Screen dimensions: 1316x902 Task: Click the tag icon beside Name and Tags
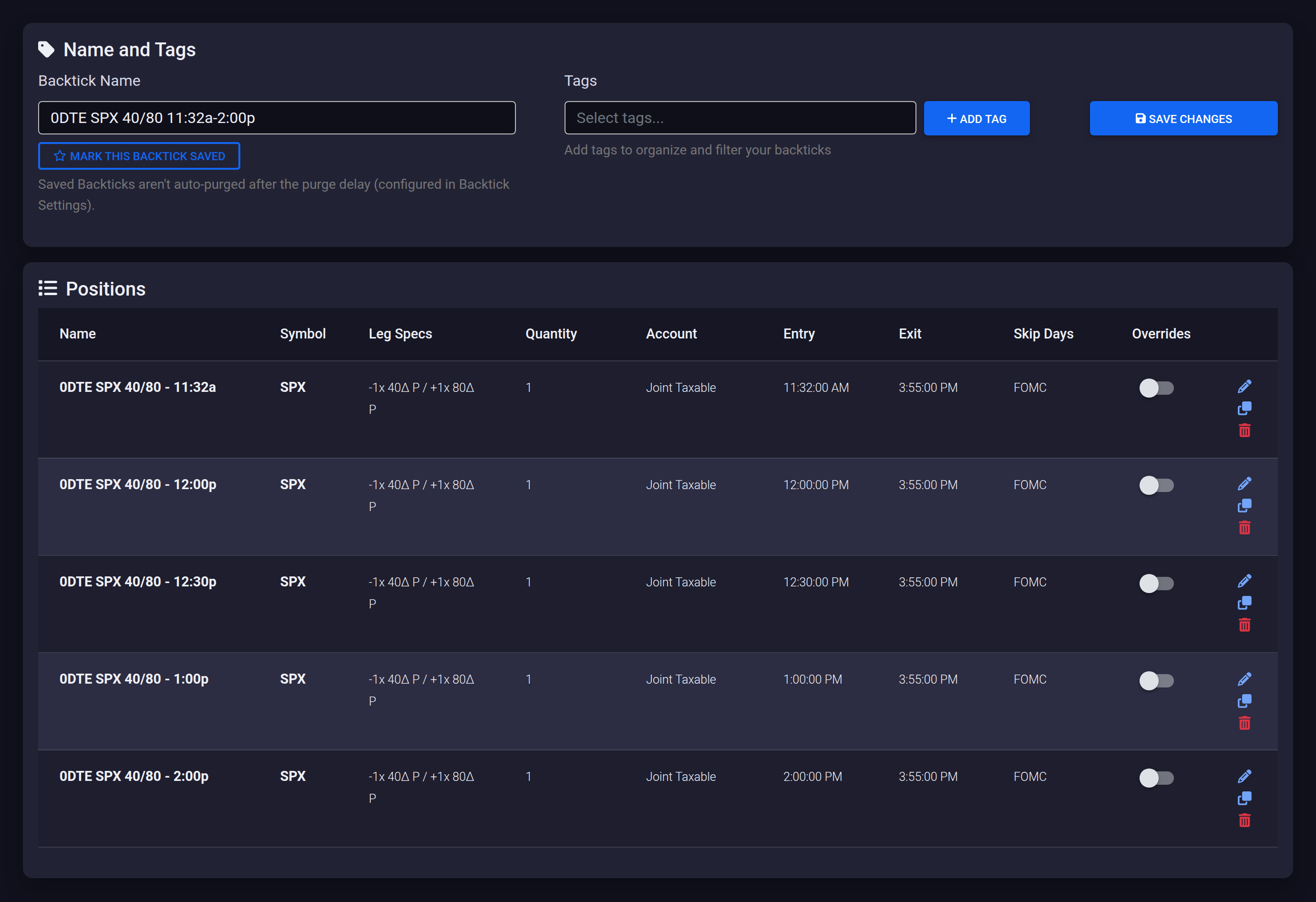46,50
